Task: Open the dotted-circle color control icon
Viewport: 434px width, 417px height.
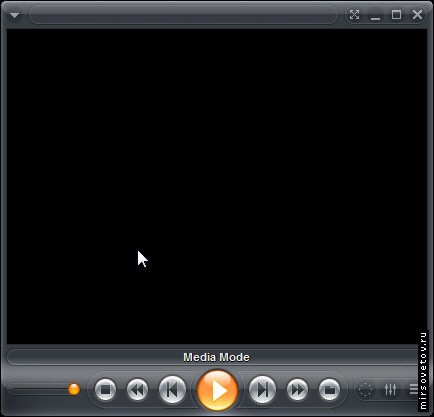Action: (x=366, y=389)
